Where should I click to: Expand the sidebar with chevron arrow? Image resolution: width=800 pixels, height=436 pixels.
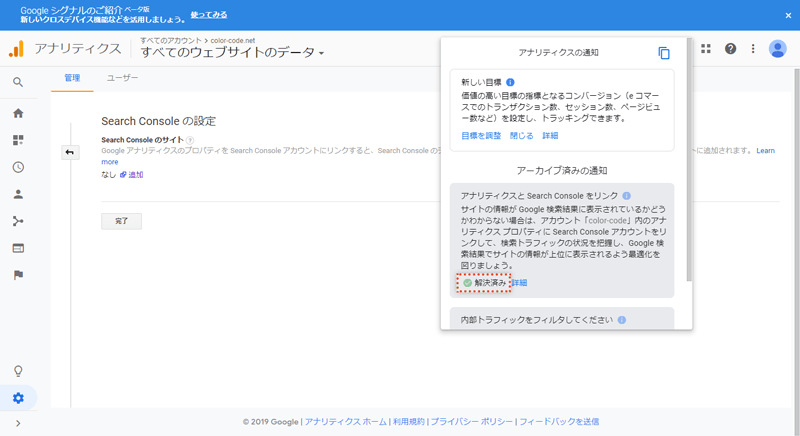[18, 423]
